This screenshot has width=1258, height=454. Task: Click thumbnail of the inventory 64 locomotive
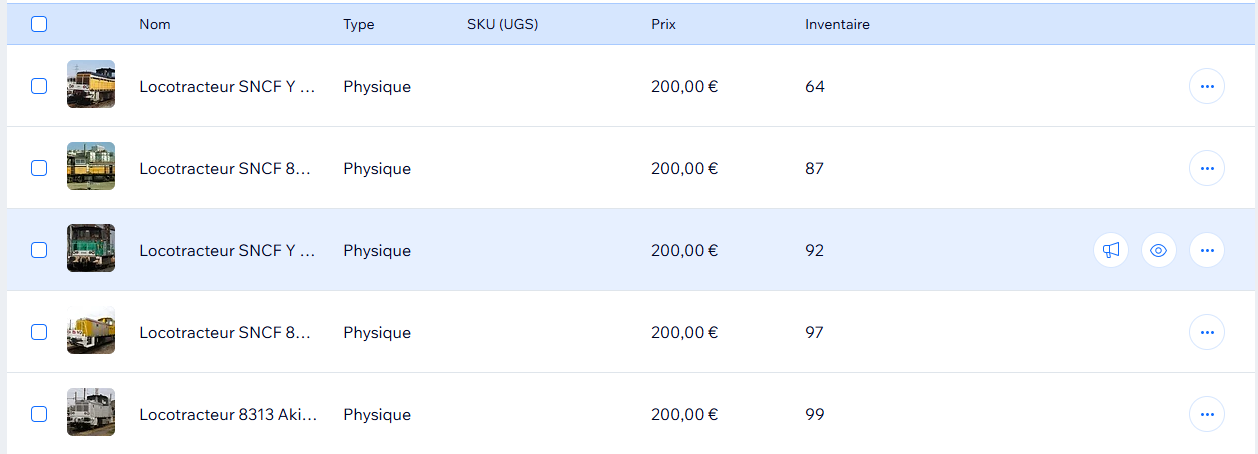[x=91, y=86]
